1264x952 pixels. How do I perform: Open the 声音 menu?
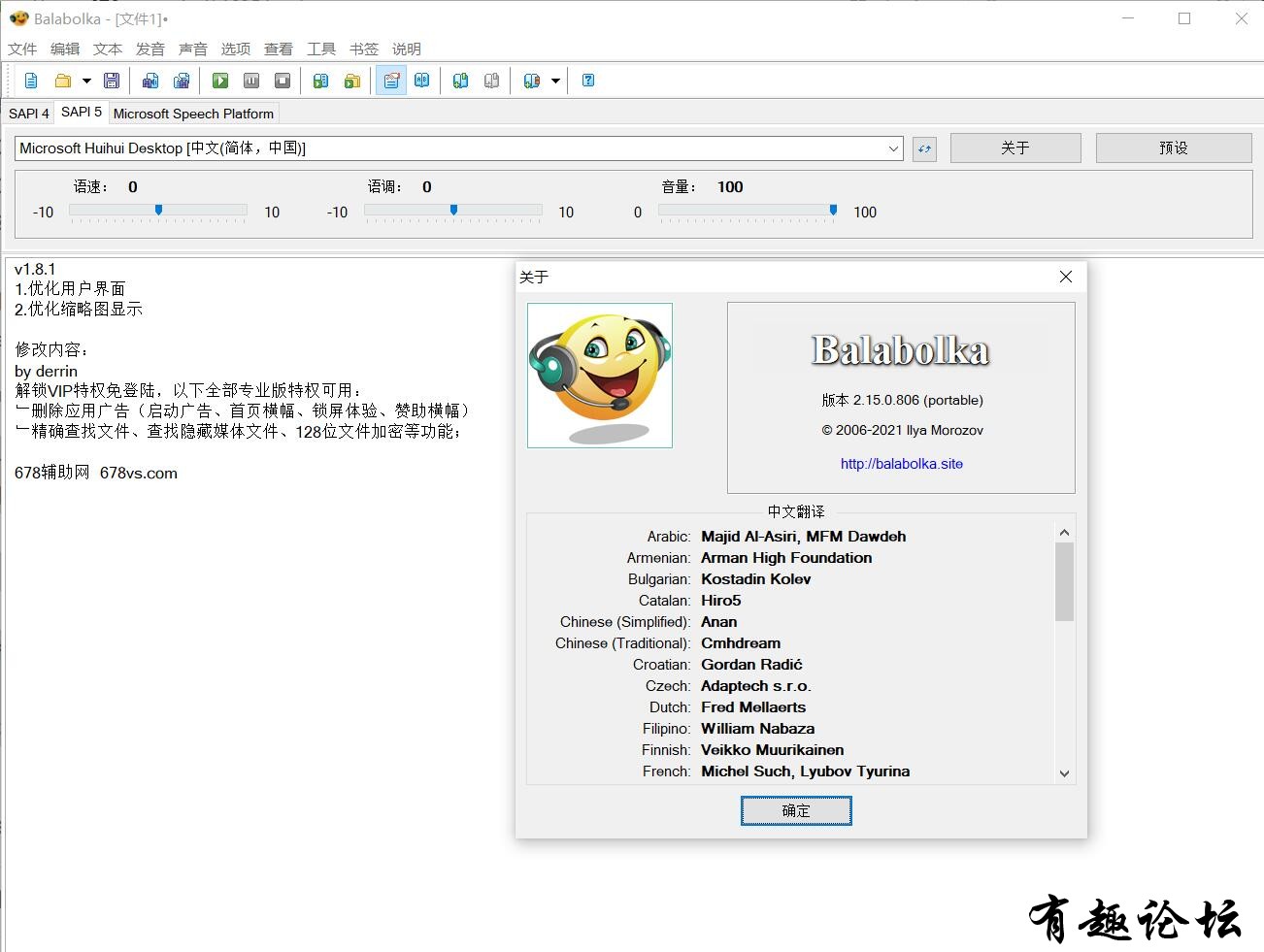193,49
